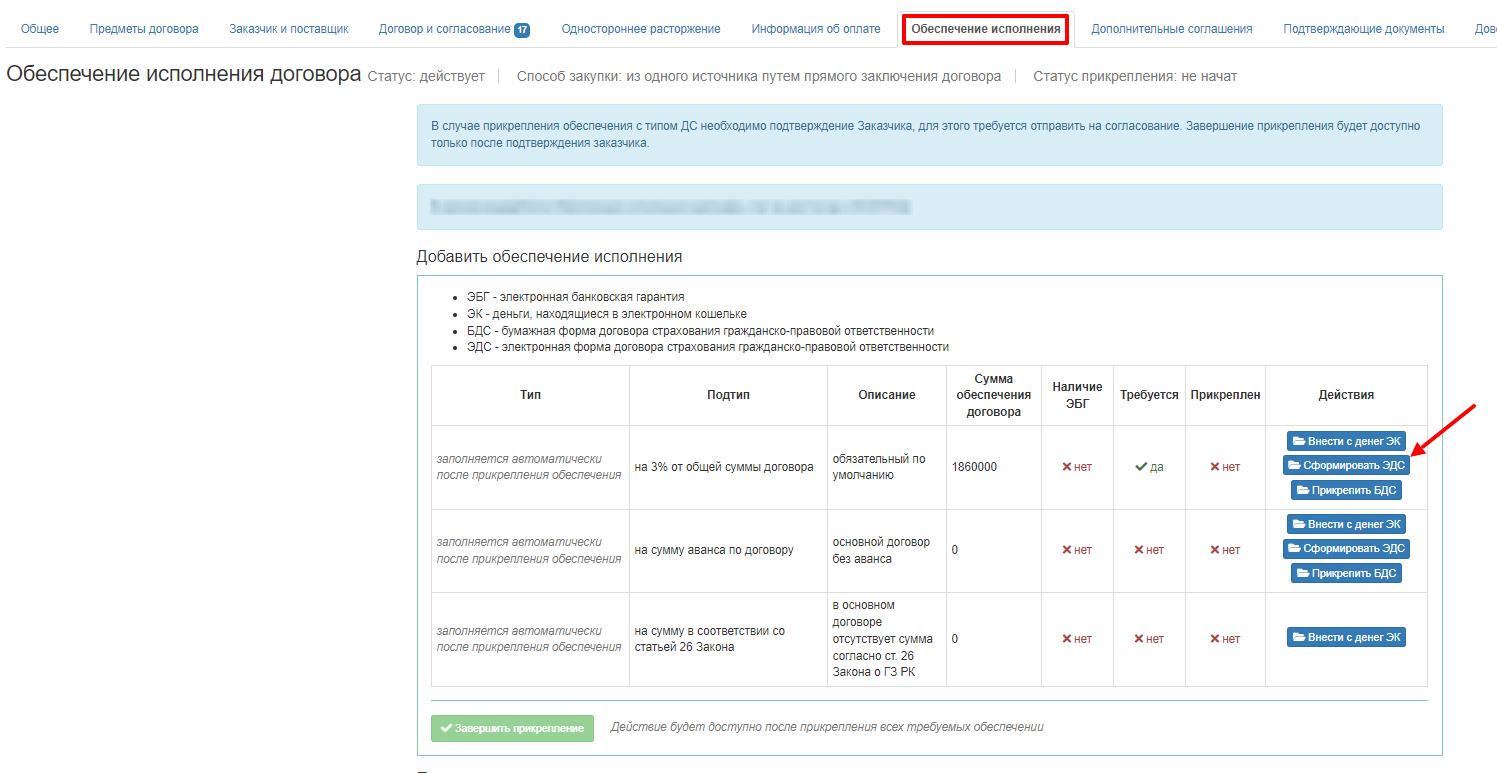Switch to Подтверждающие документы tab
The image size is (1497, 773).
(1363, 29)
